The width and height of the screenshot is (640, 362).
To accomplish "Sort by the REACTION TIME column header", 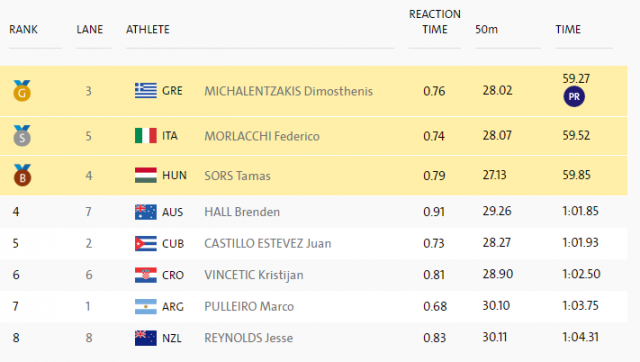I will pyautogui.click(x=435, y=22).
